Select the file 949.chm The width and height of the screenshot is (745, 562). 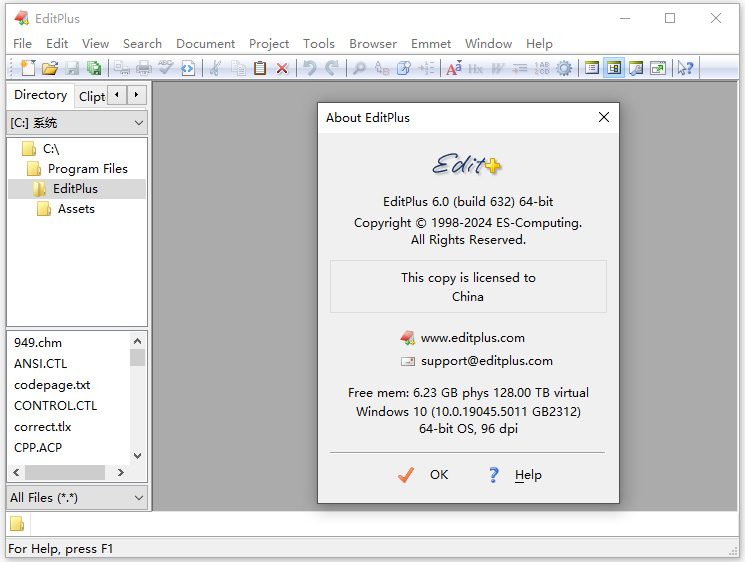(x=38, y=343)
